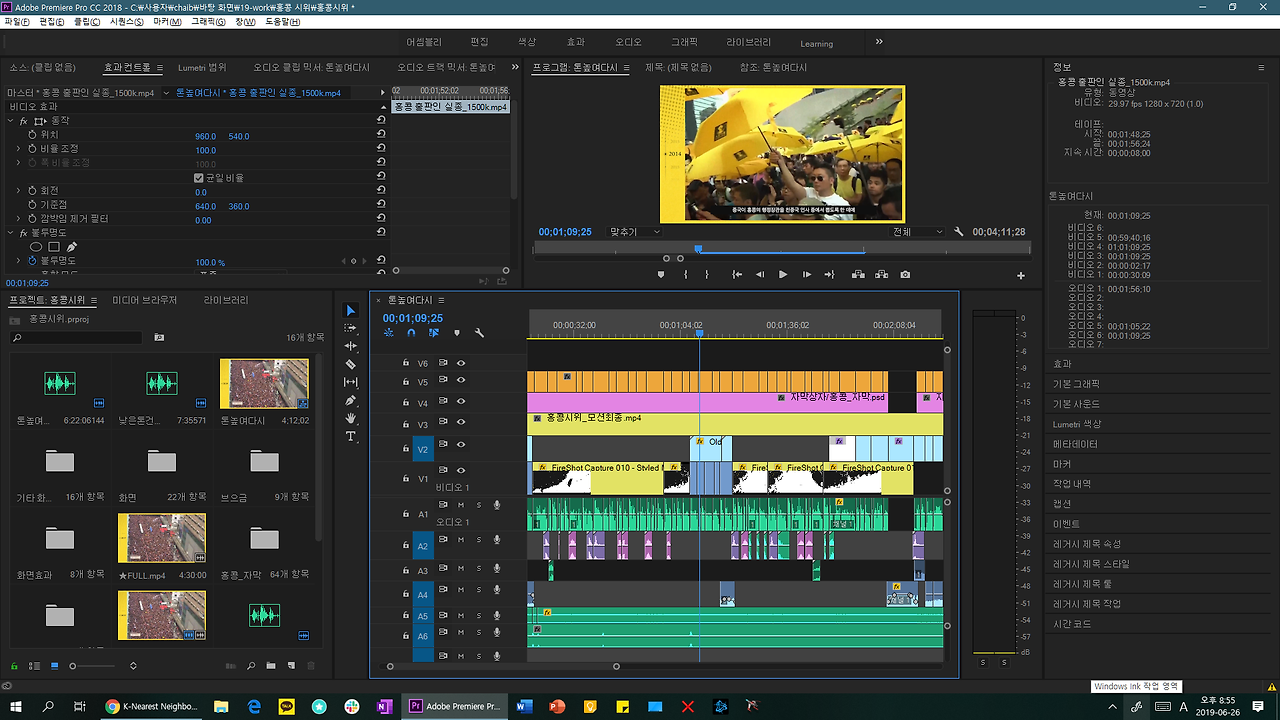This screenshot has width=1280, height=720.
Task: Open the zoom level dropdown 맞추기
Action: pos(635,232)
